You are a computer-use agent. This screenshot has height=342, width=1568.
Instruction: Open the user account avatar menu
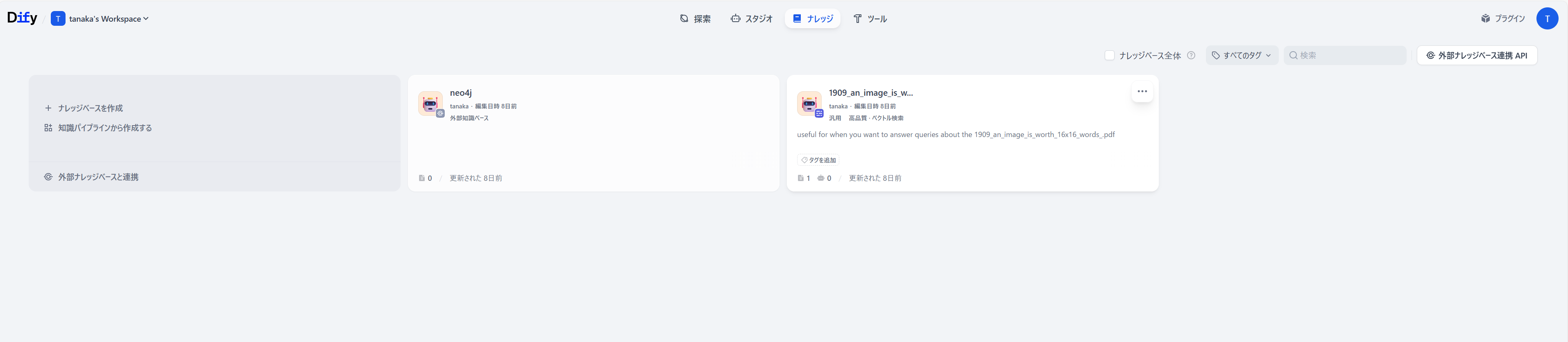pyautogui.click(x=1547, y=19)
